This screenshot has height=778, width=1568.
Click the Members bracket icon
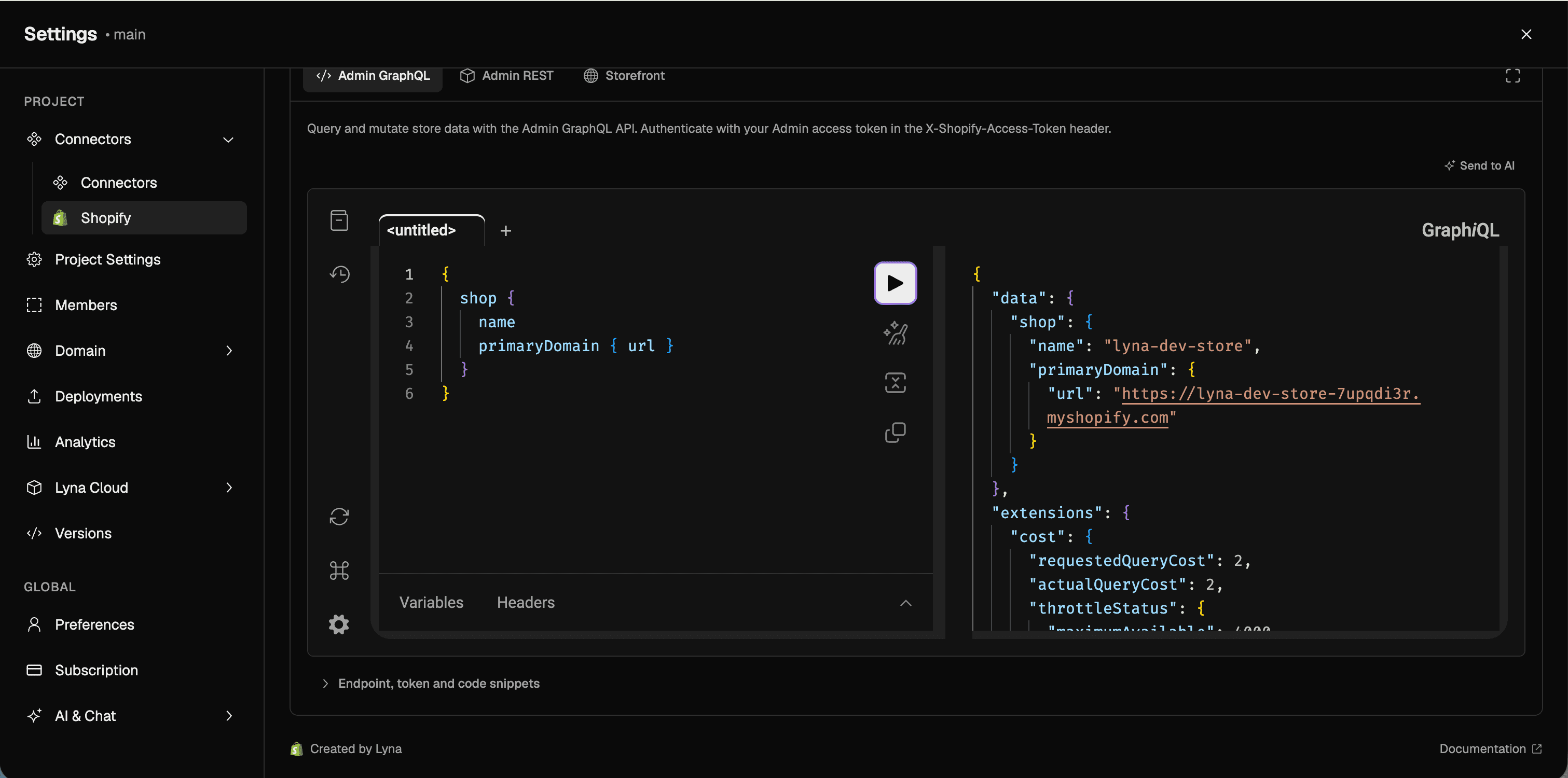34,305
